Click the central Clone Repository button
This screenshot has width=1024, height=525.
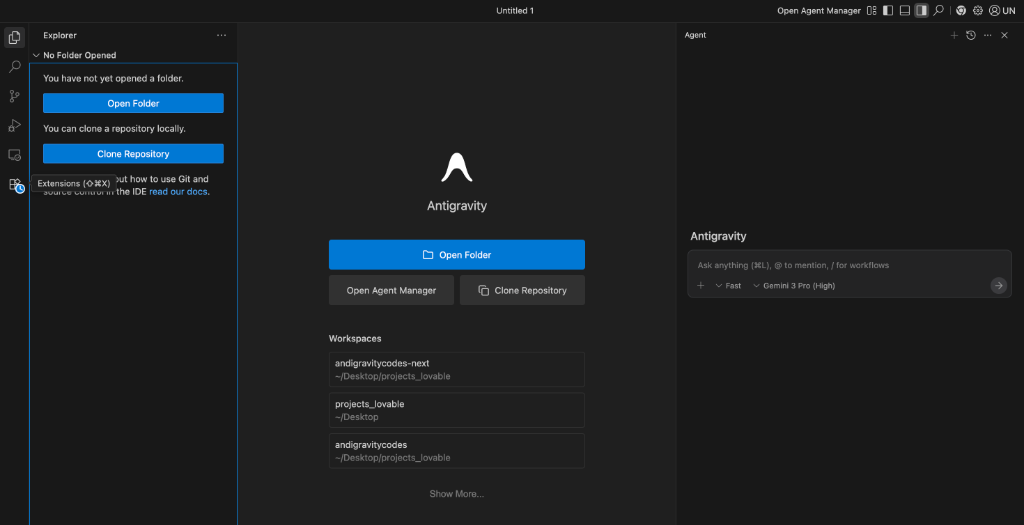pos(522,291)
